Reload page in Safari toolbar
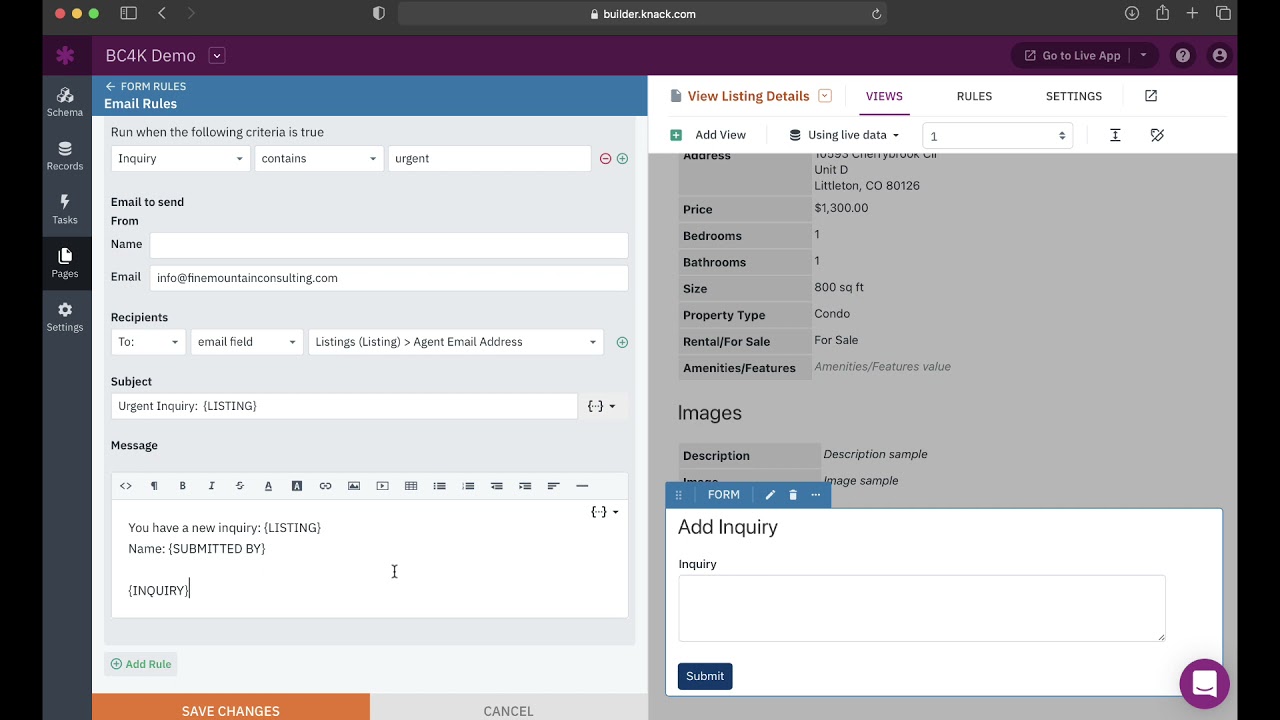The width and height of the screenshot is (1280, 720). [876, 14]
